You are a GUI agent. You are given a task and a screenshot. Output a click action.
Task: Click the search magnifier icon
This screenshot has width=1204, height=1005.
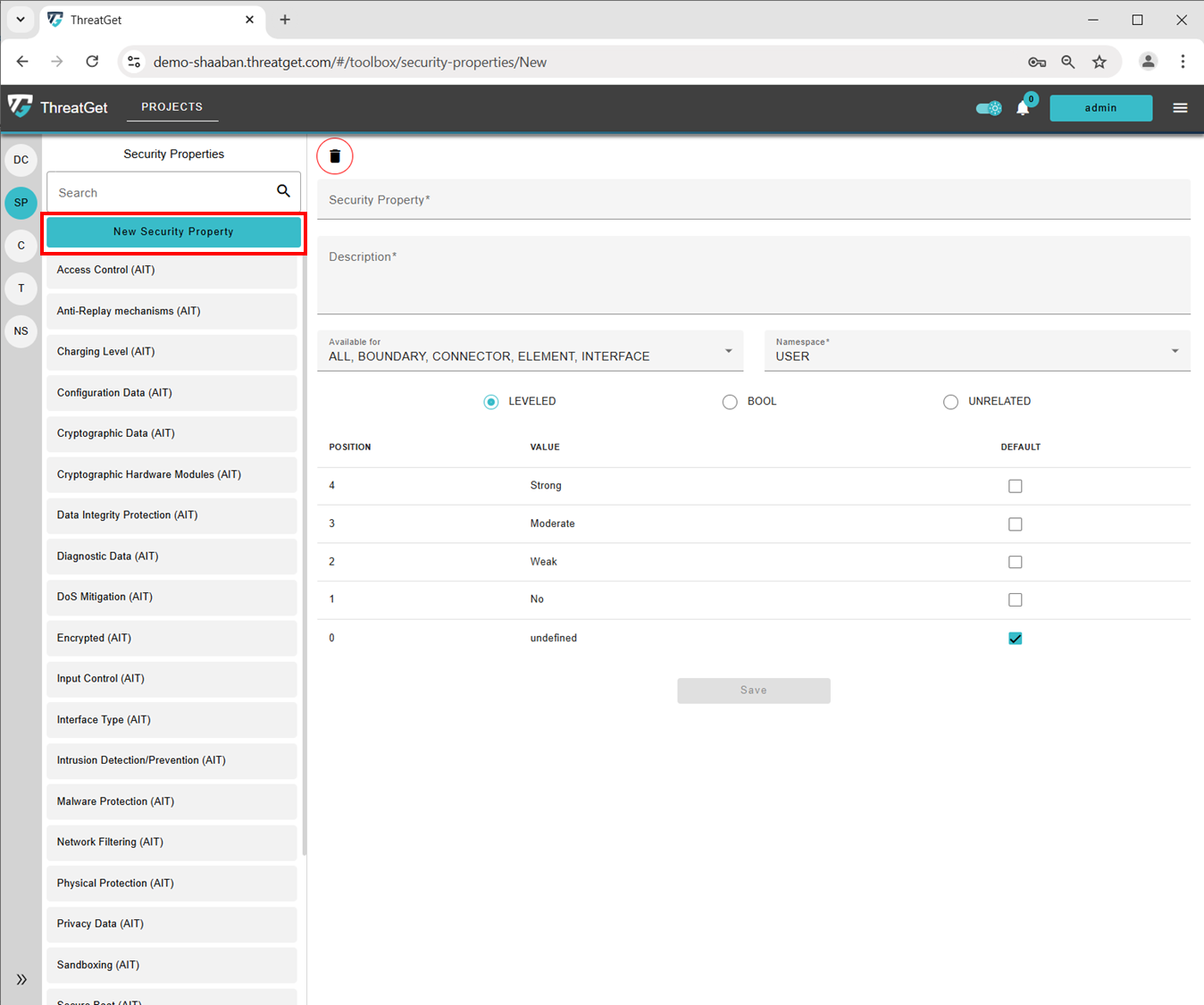(283, 191)
